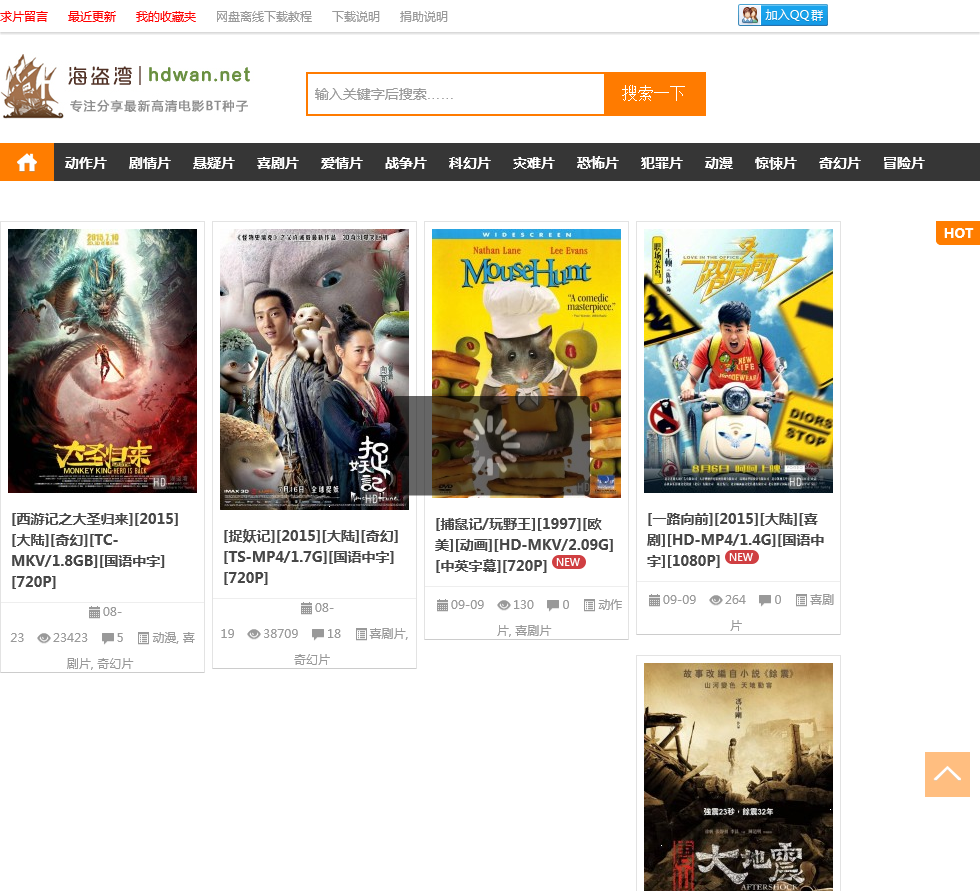Select the 犯罪片 category

tap(662, 163)
